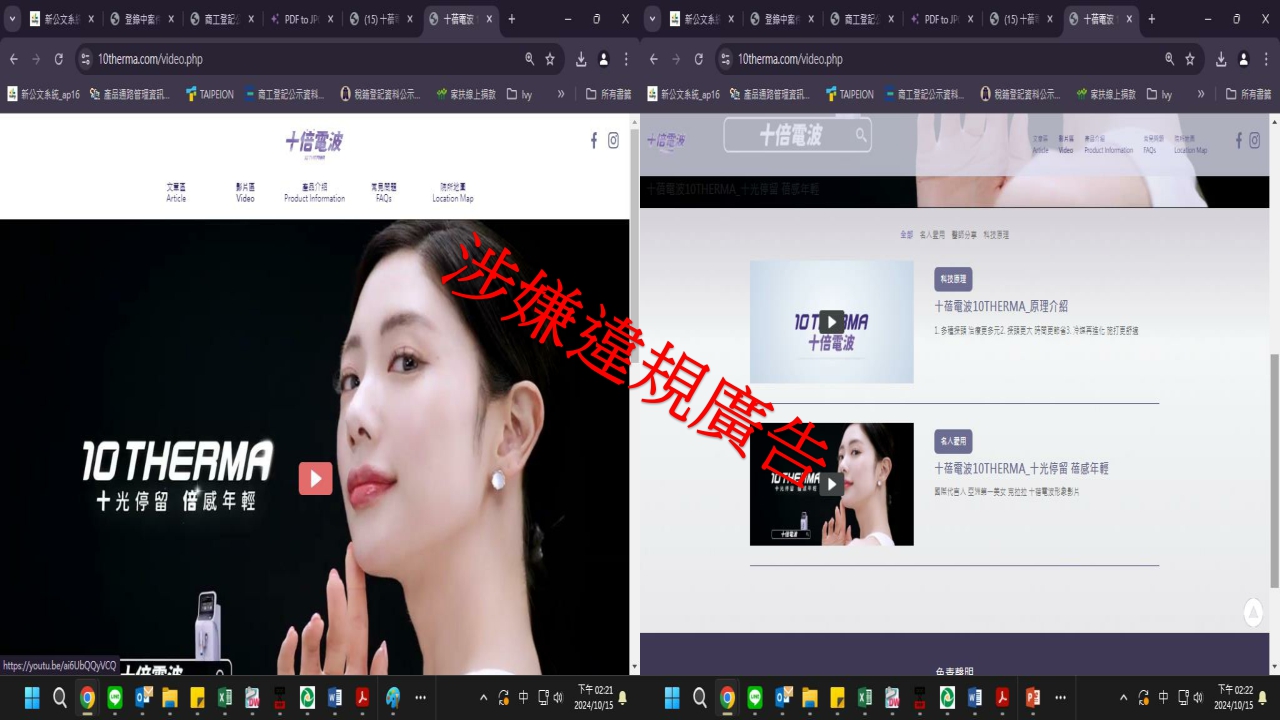Play the 十倍電波10THERMA_原理介紹 video thumbnail

(831, 322)
